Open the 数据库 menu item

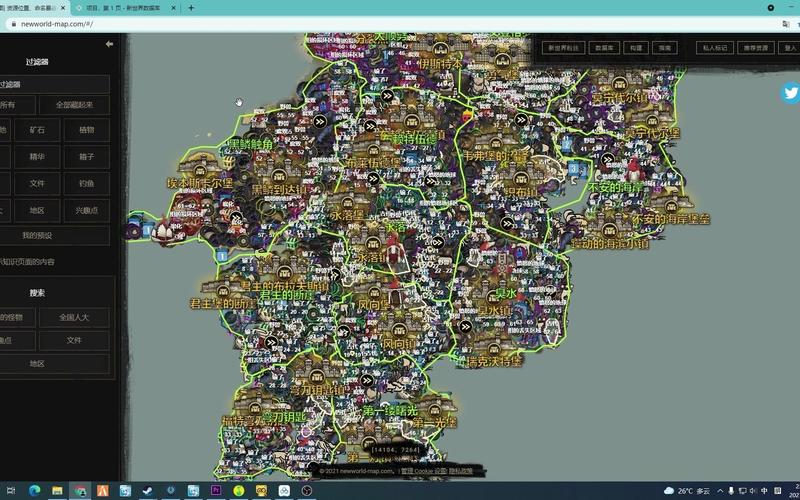(604, 47)
